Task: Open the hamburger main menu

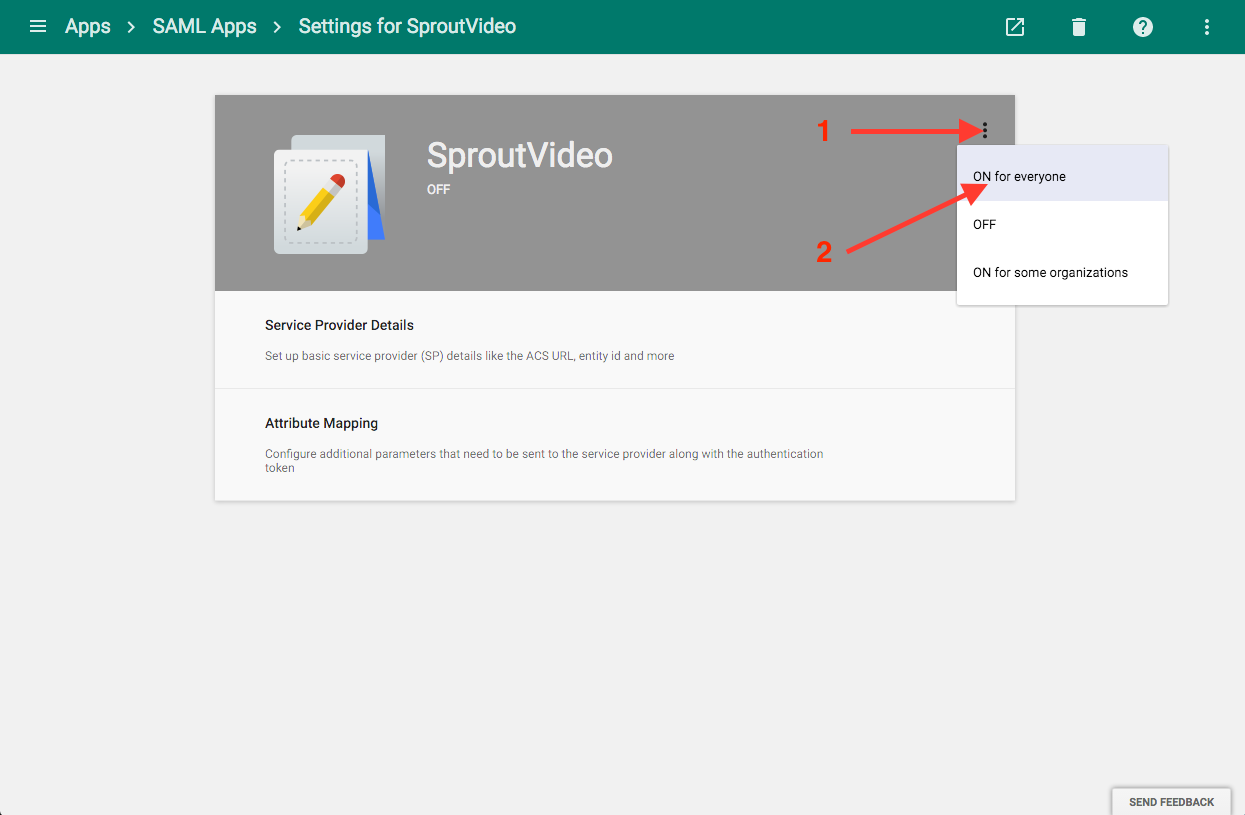Action: (x=38, y=27)
